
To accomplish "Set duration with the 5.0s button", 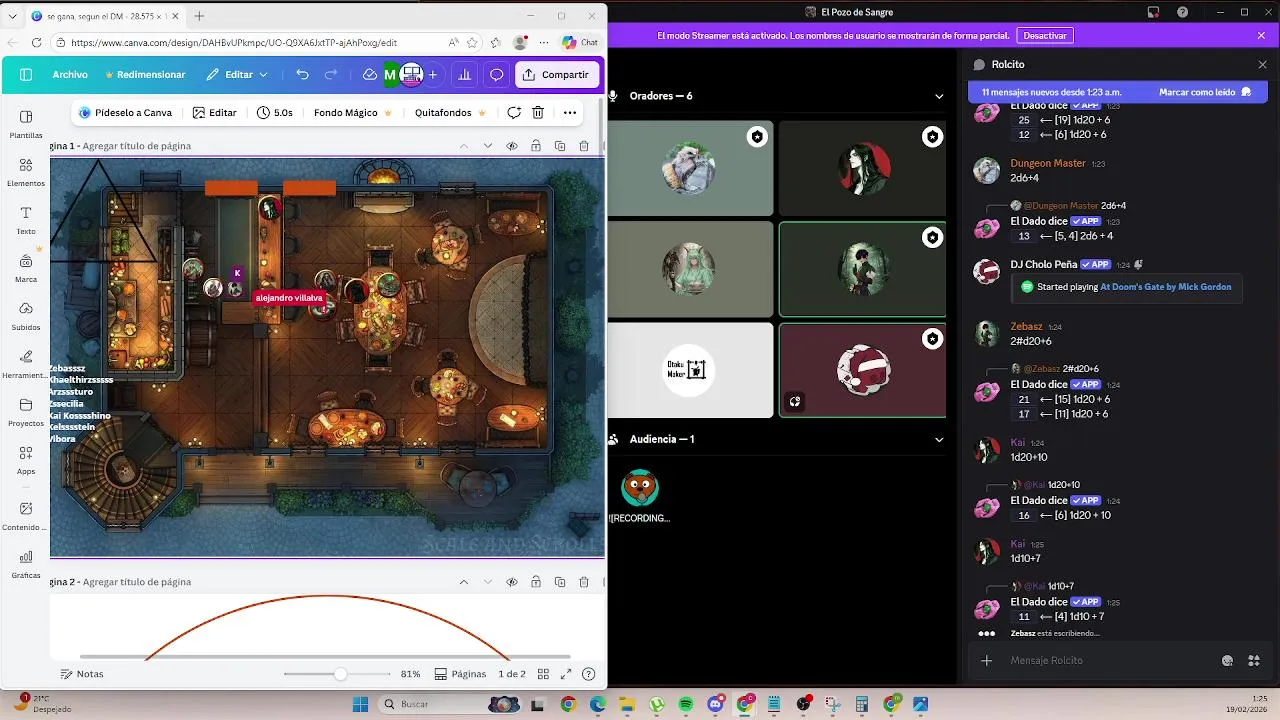I will click(275, 113).
